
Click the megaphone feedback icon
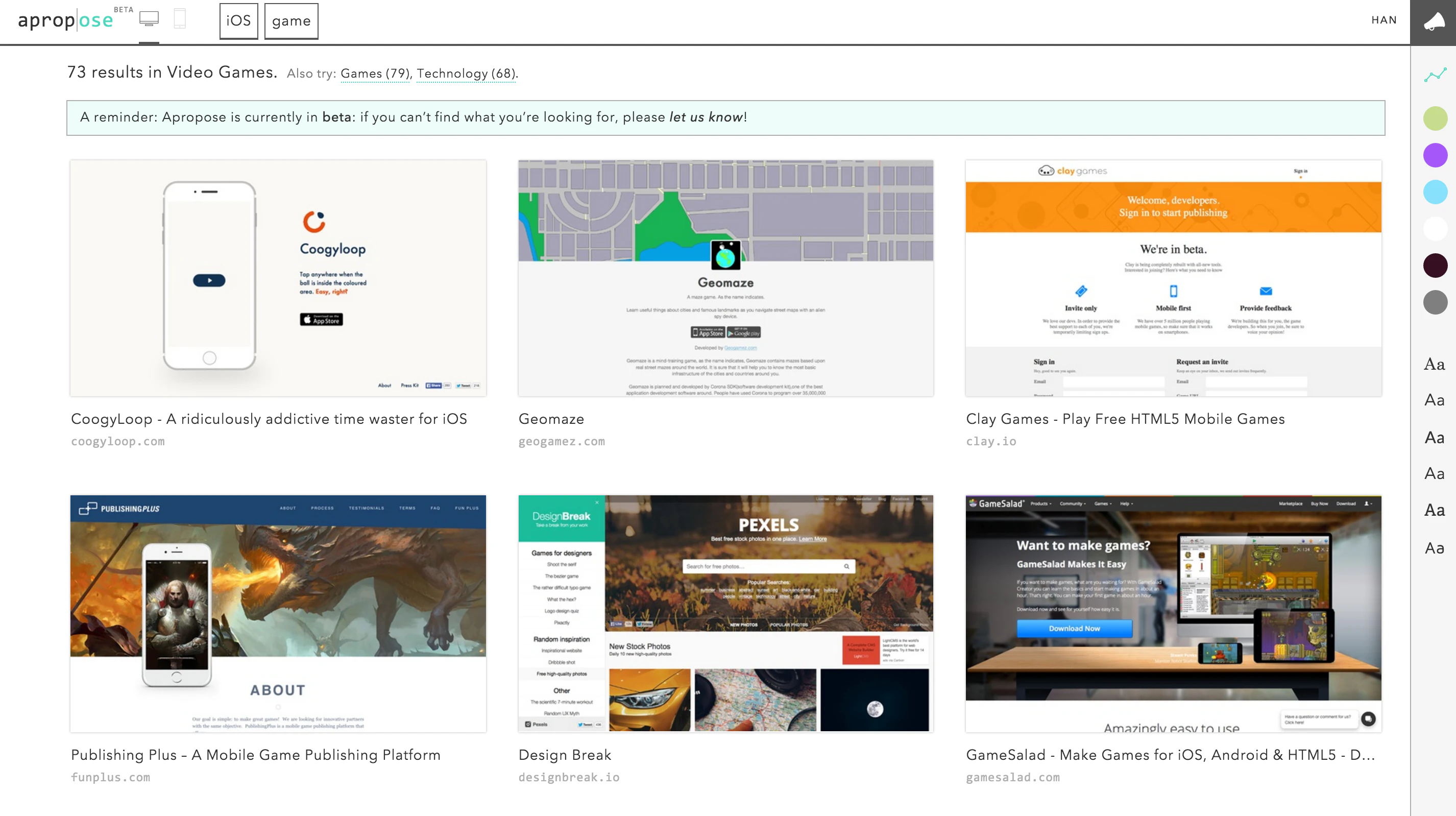(x=1434, y=22)
